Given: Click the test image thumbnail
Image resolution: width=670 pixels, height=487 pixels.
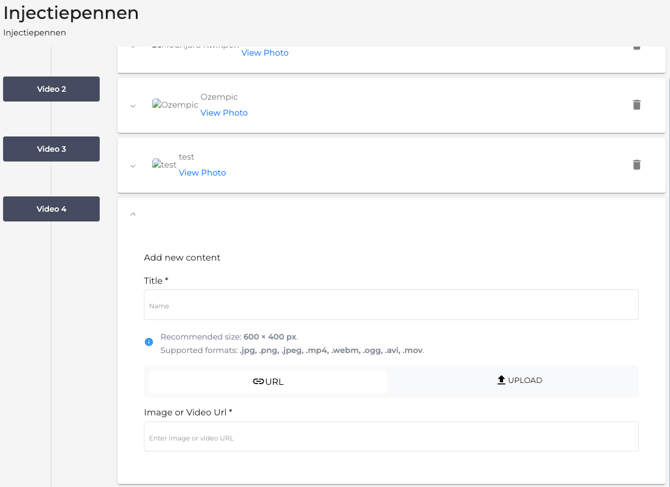Looking at the screenshot, I should click(163, 165).
